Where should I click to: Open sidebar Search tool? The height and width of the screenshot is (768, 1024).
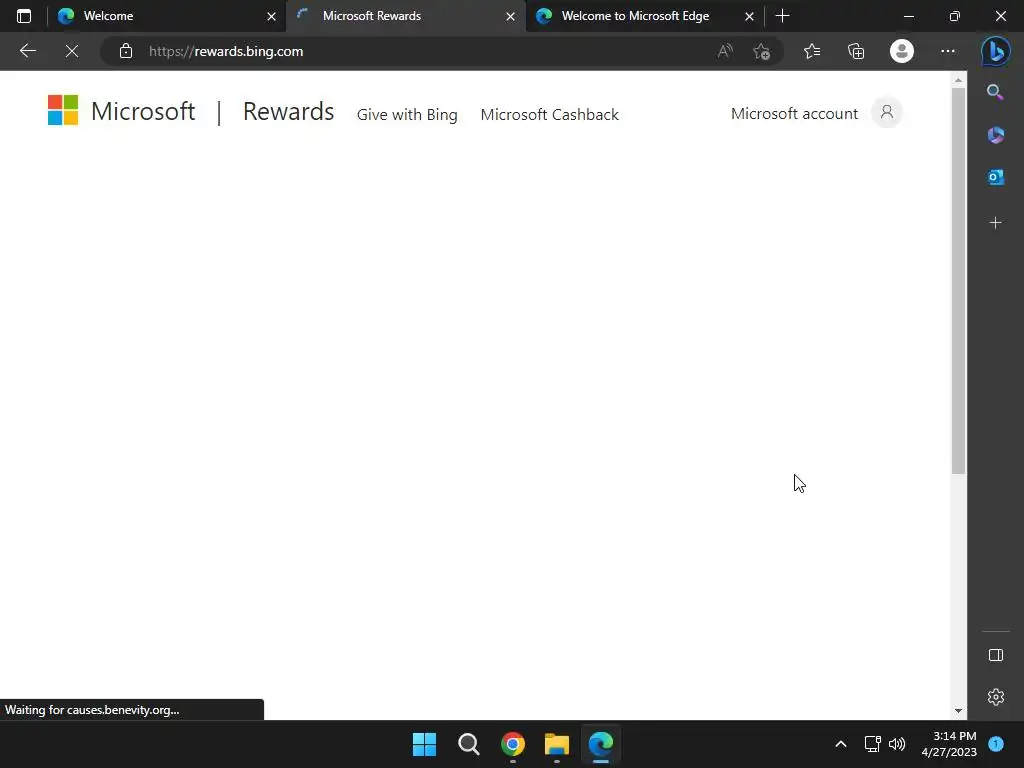pyautogui.click(x=995, y=92)
